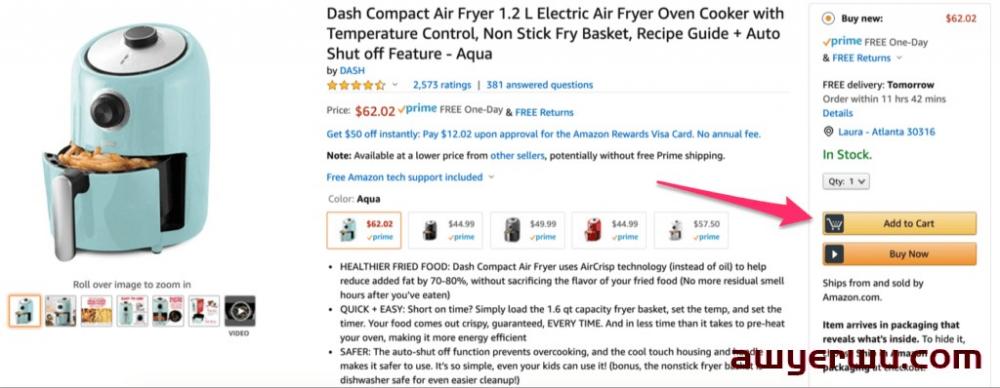Select the black air fryer $44.99 option
Screen dimensions: 1000x388
coord(445,230)
